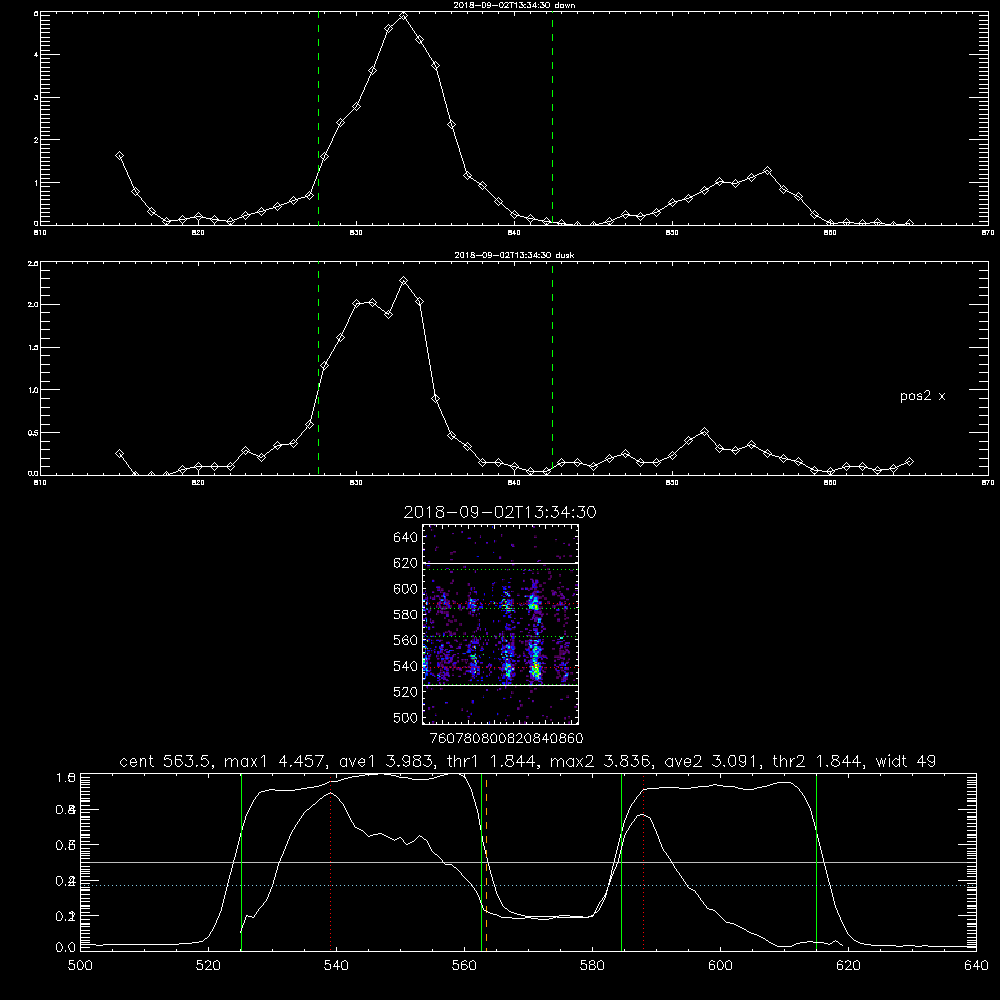Click the highest diamond point of the dusk curve
Screen dimensions: 1000x1000
pos(404,281)
